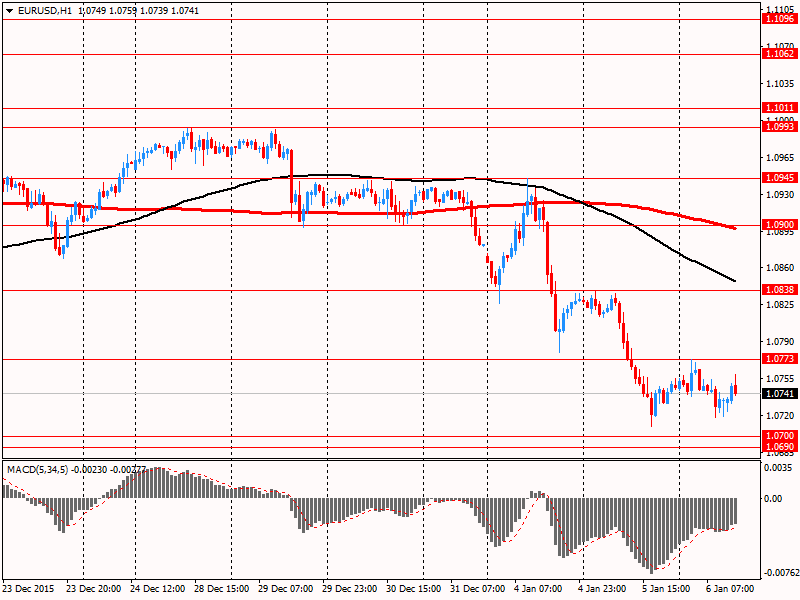This screenshot has width=800, height=600.
Task: Click the 1.0790 price scale value
Action: coord(780,341)
